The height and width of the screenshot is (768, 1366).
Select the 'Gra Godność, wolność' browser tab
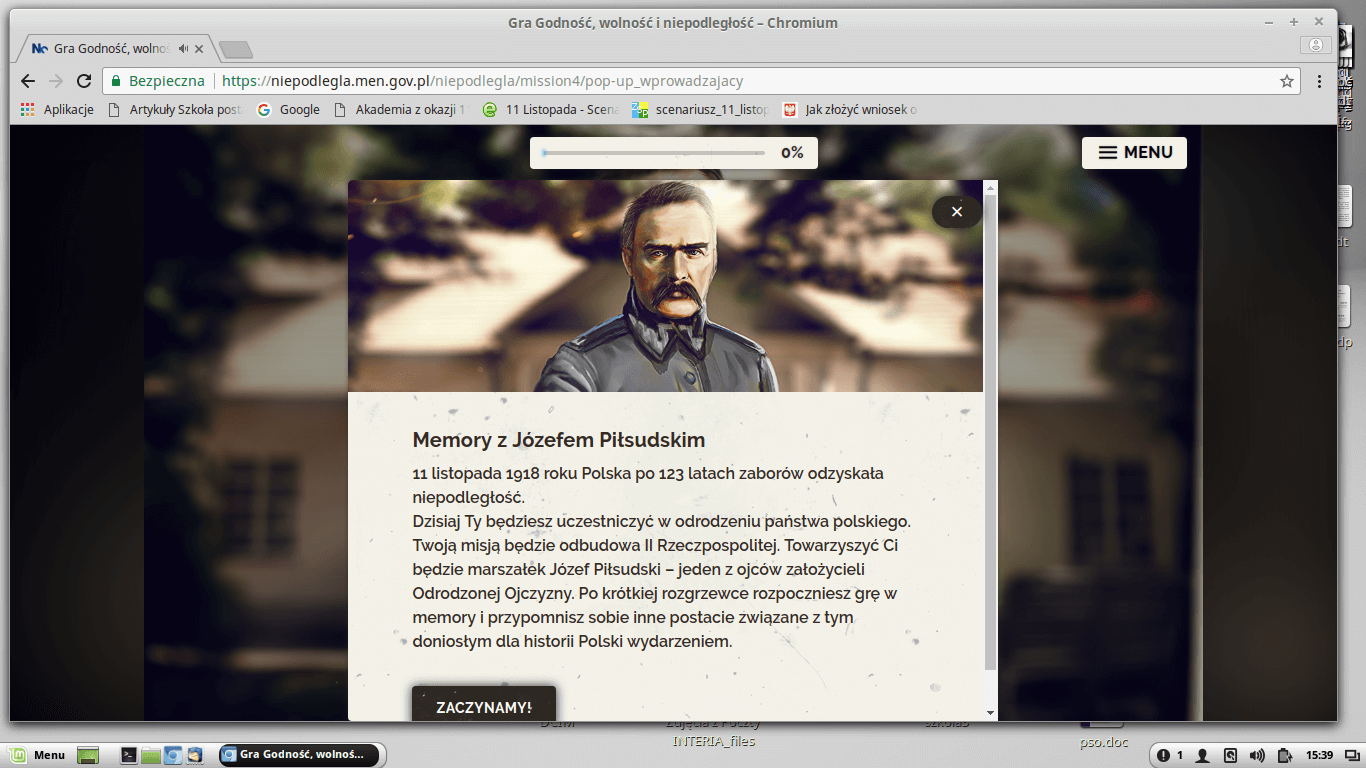[x=110, y=48]
